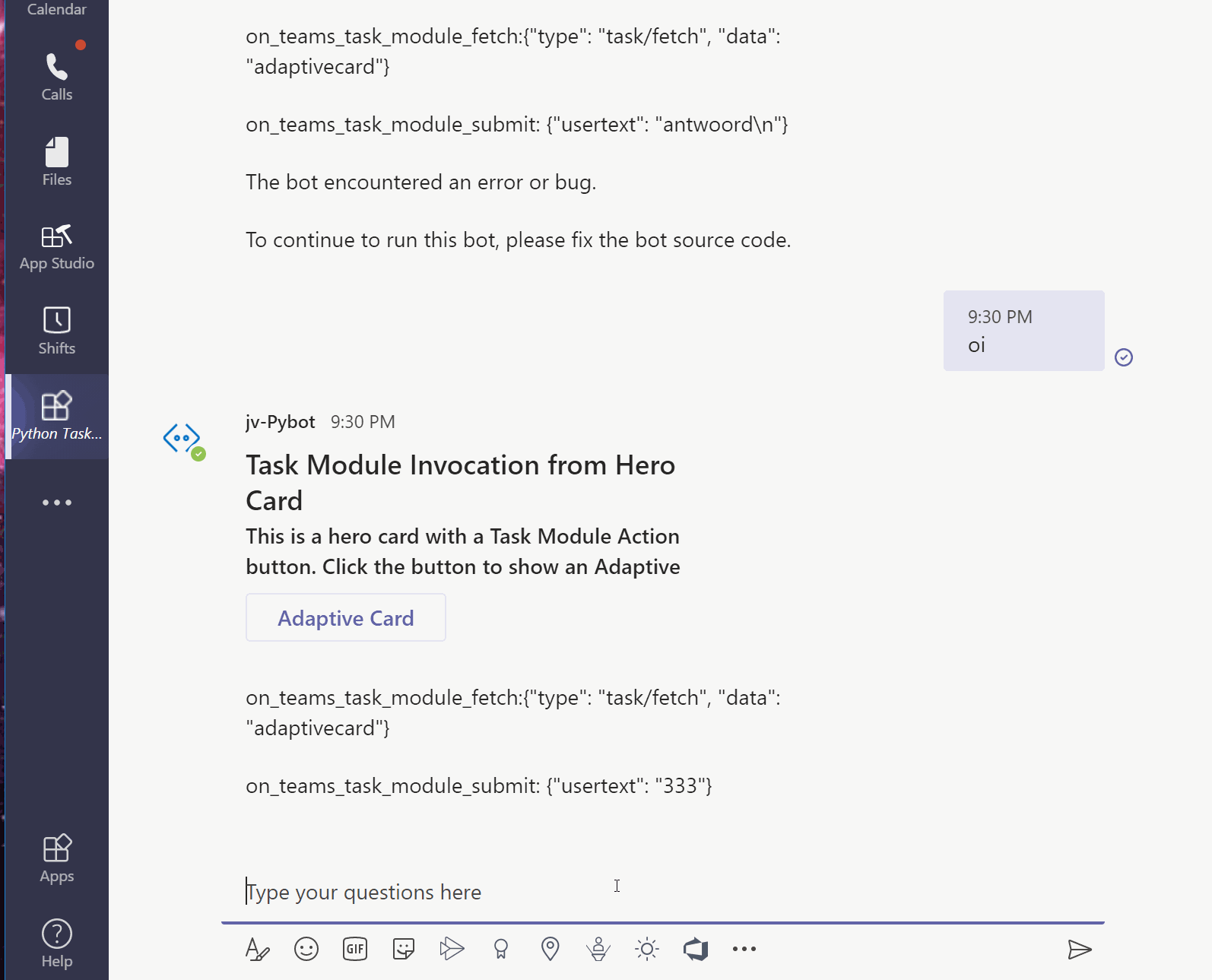Open the Stream video sharing icon
The height and width of the screenshot is (980, 1212).
[x=452, y=949]
